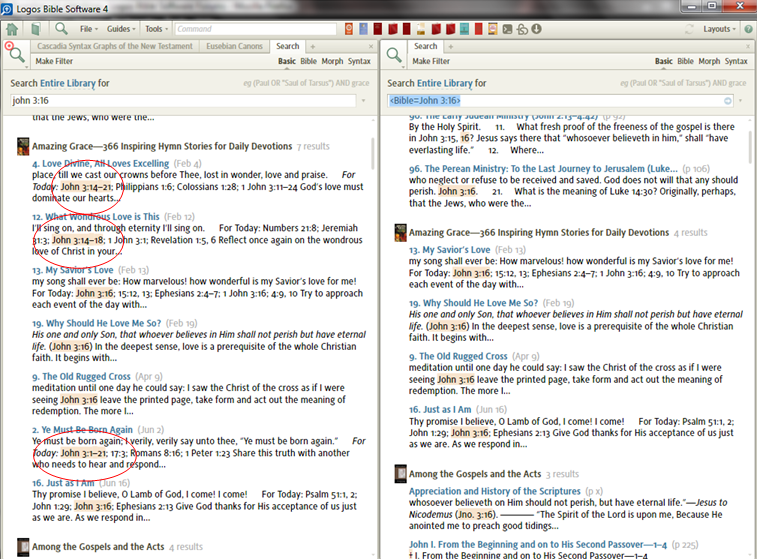Select Basic search type in left panel
757x559 pixels.
point(287,61)
